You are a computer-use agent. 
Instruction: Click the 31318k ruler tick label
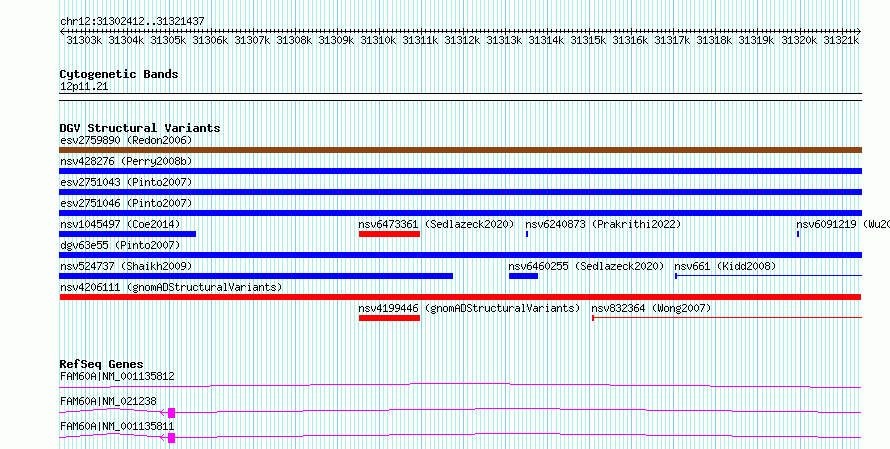point(714,40)
